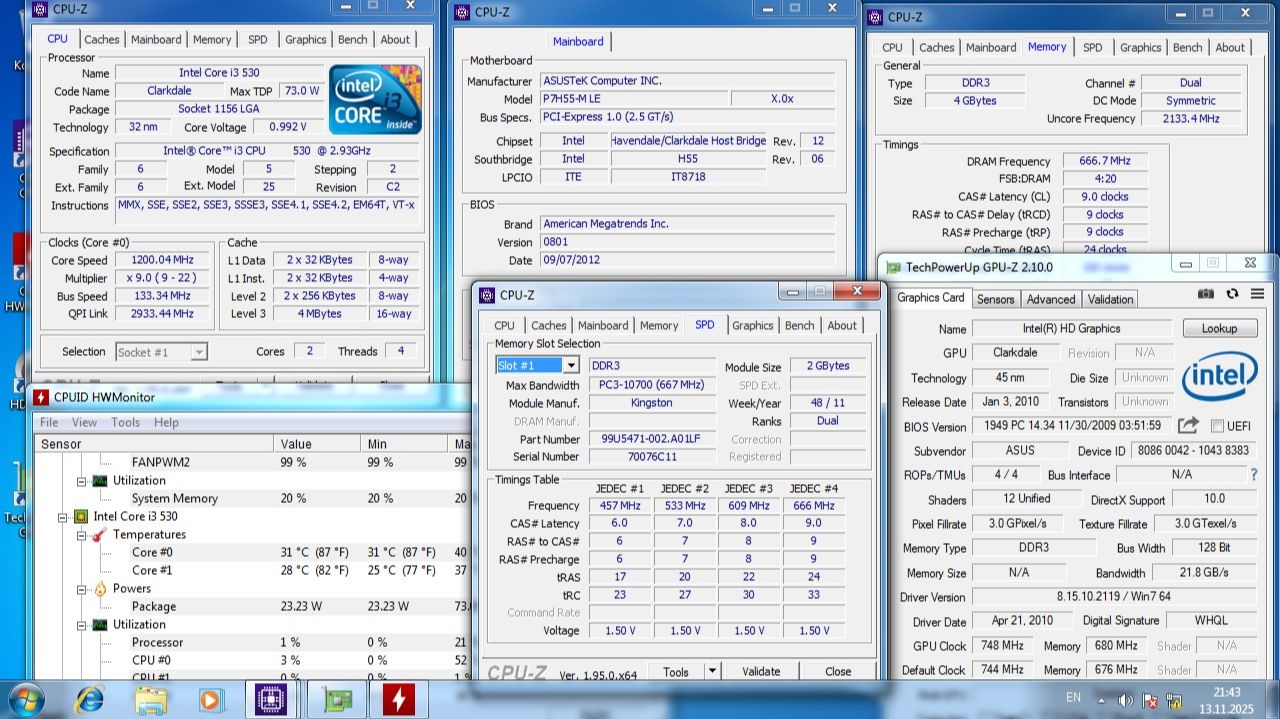Switch to the Advanced tab in GPU-Z

(x=1051, y=299)
